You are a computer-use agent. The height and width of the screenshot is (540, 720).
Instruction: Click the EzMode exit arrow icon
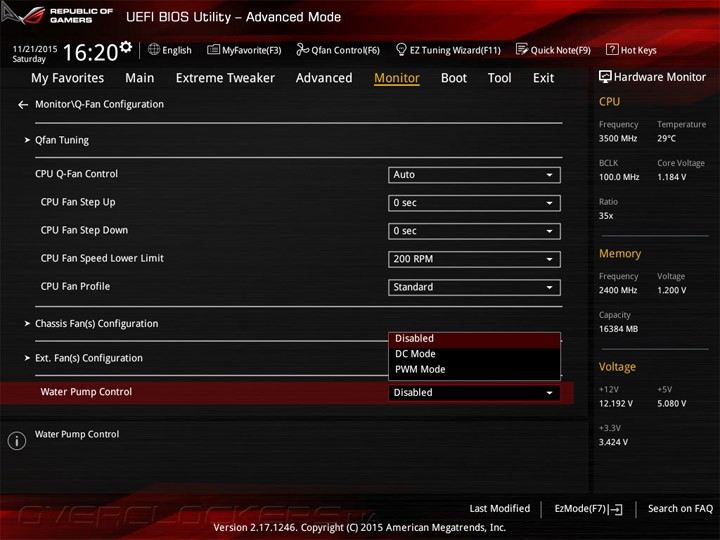click(x=616, y=509)
